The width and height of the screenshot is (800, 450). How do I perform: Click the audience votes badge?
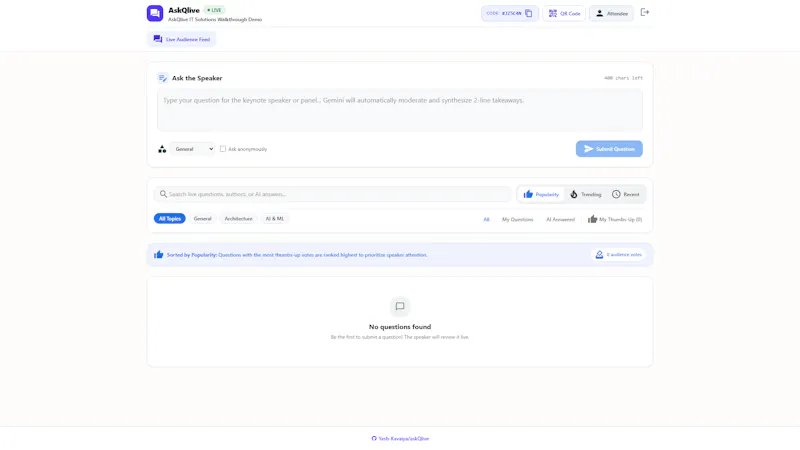(618, 255)
